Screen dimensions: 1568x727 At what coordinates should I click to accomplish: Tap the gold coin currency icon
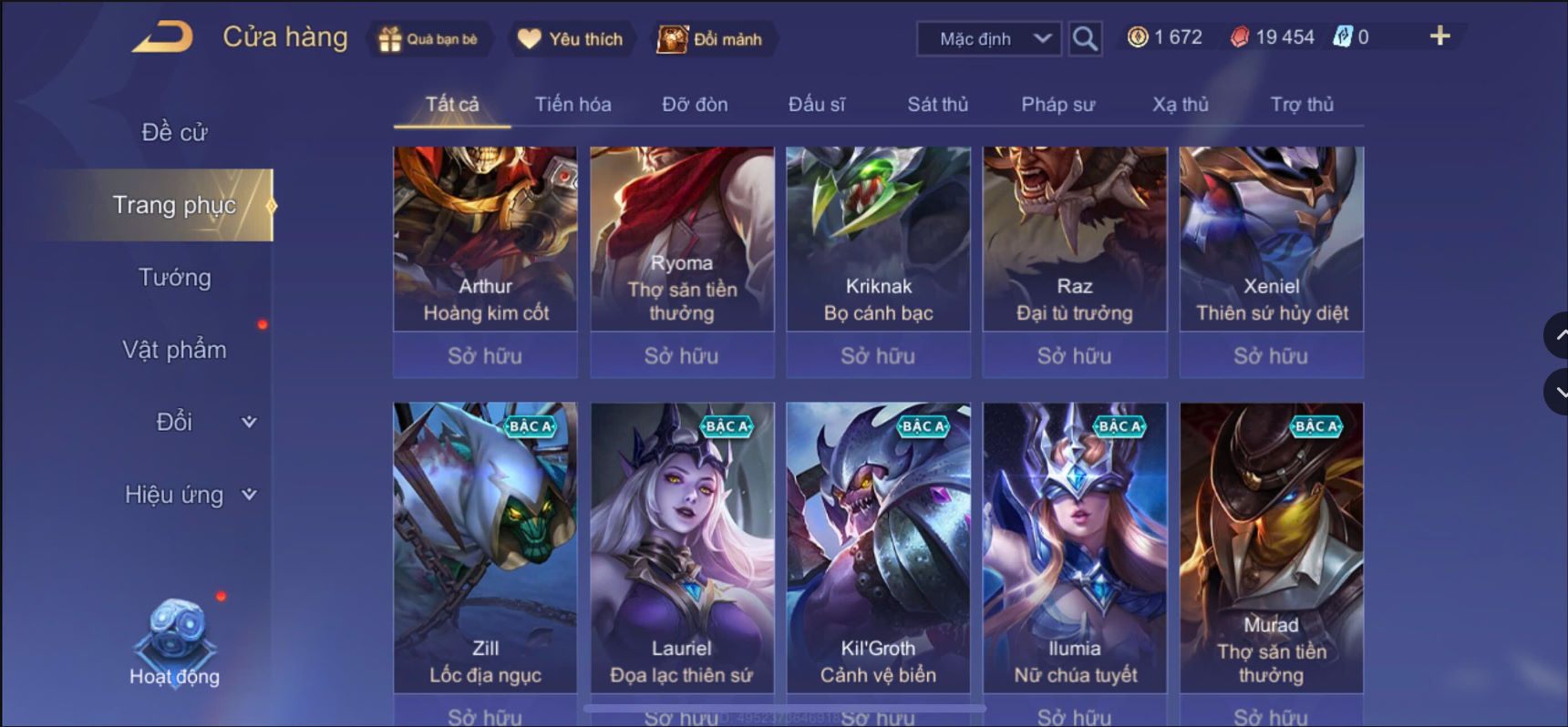click(x=1138, y=37)
